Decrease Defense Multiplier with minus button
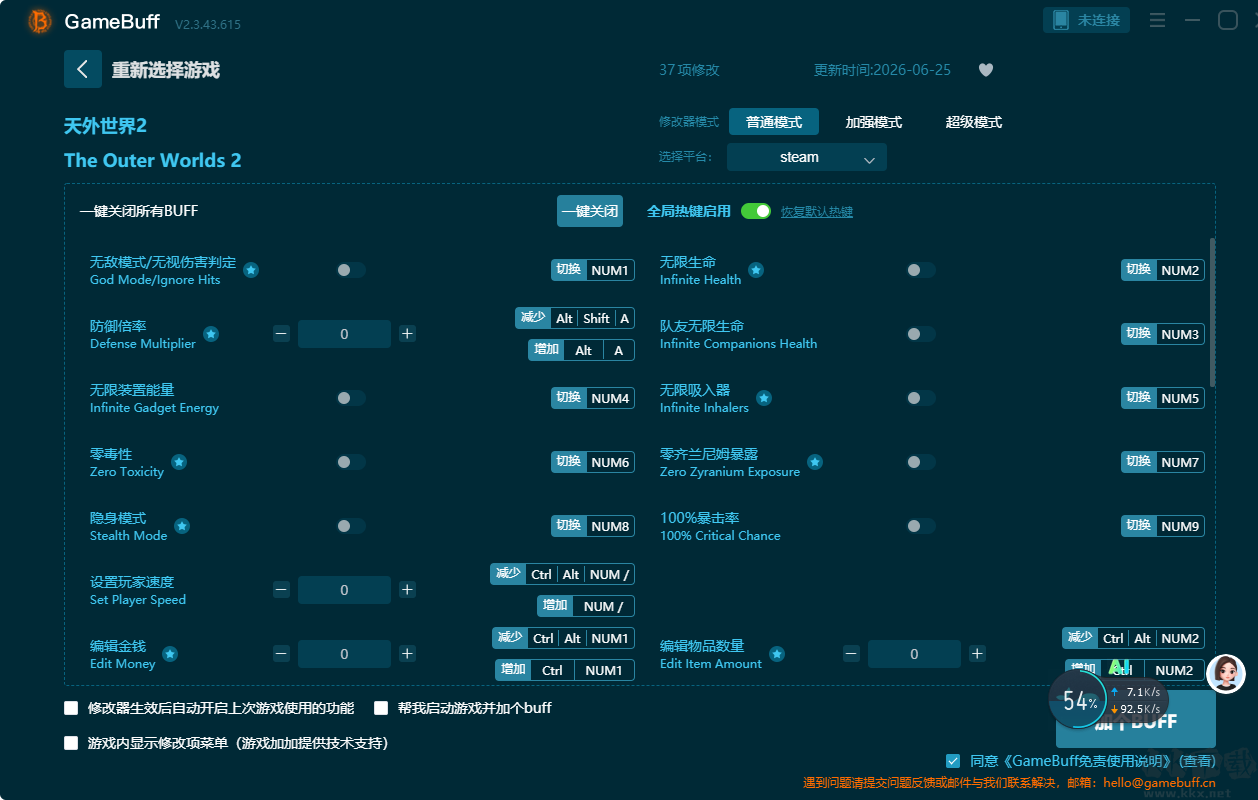Screen dimensions: 1258x800 tap(281, 334)
